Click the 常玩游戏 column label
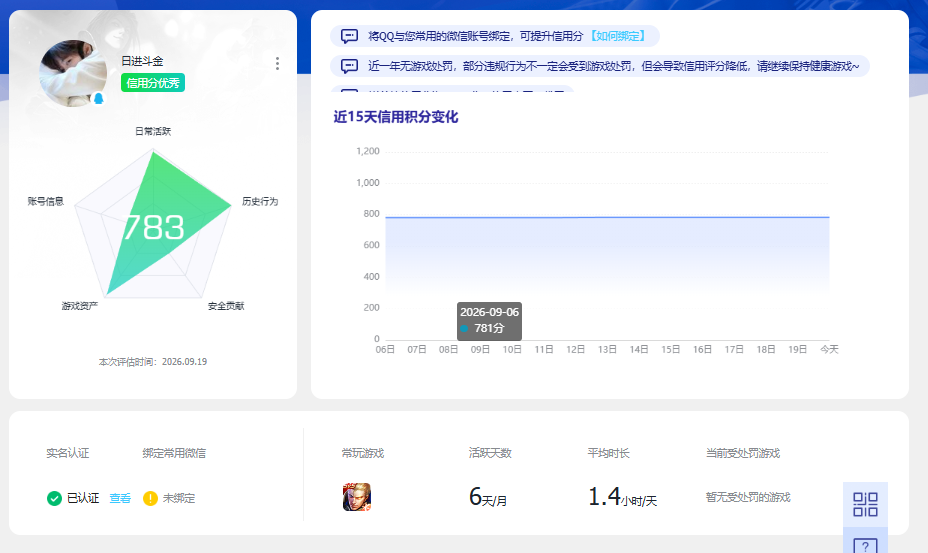Viewport: 928px width, 553px height. (363, 453)
